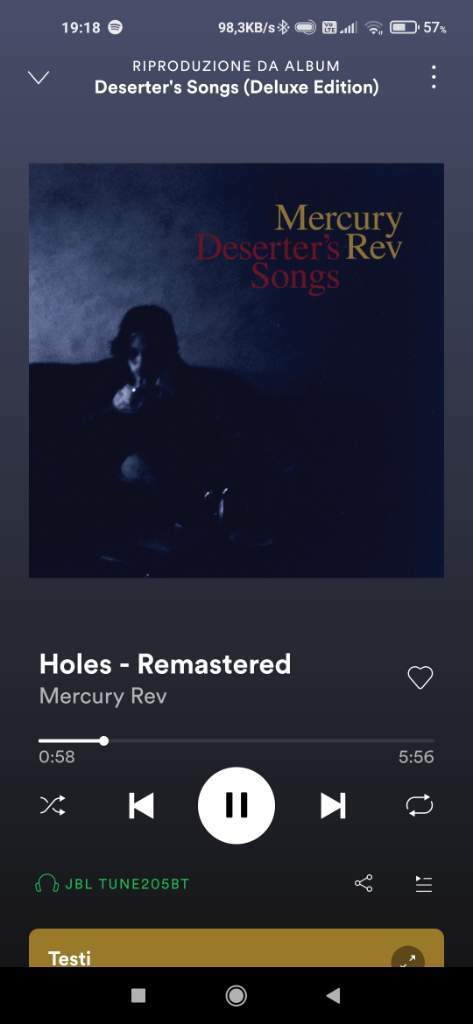The height and width of the screenshot is (1024, 473).
Task: Open the Mercury Rev artist page
Action: (x=103, y=696)
